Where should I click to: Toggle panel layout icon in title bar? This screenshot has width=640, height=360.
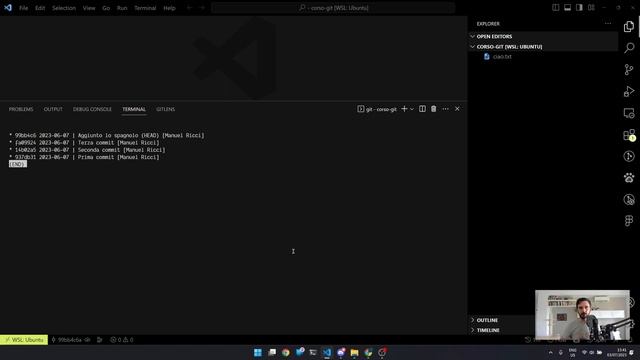567,8
